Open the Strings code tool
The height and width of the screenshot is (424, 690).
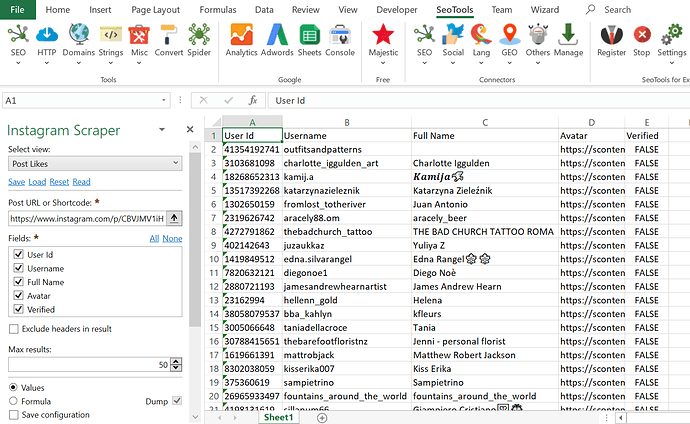coord(110,35)
